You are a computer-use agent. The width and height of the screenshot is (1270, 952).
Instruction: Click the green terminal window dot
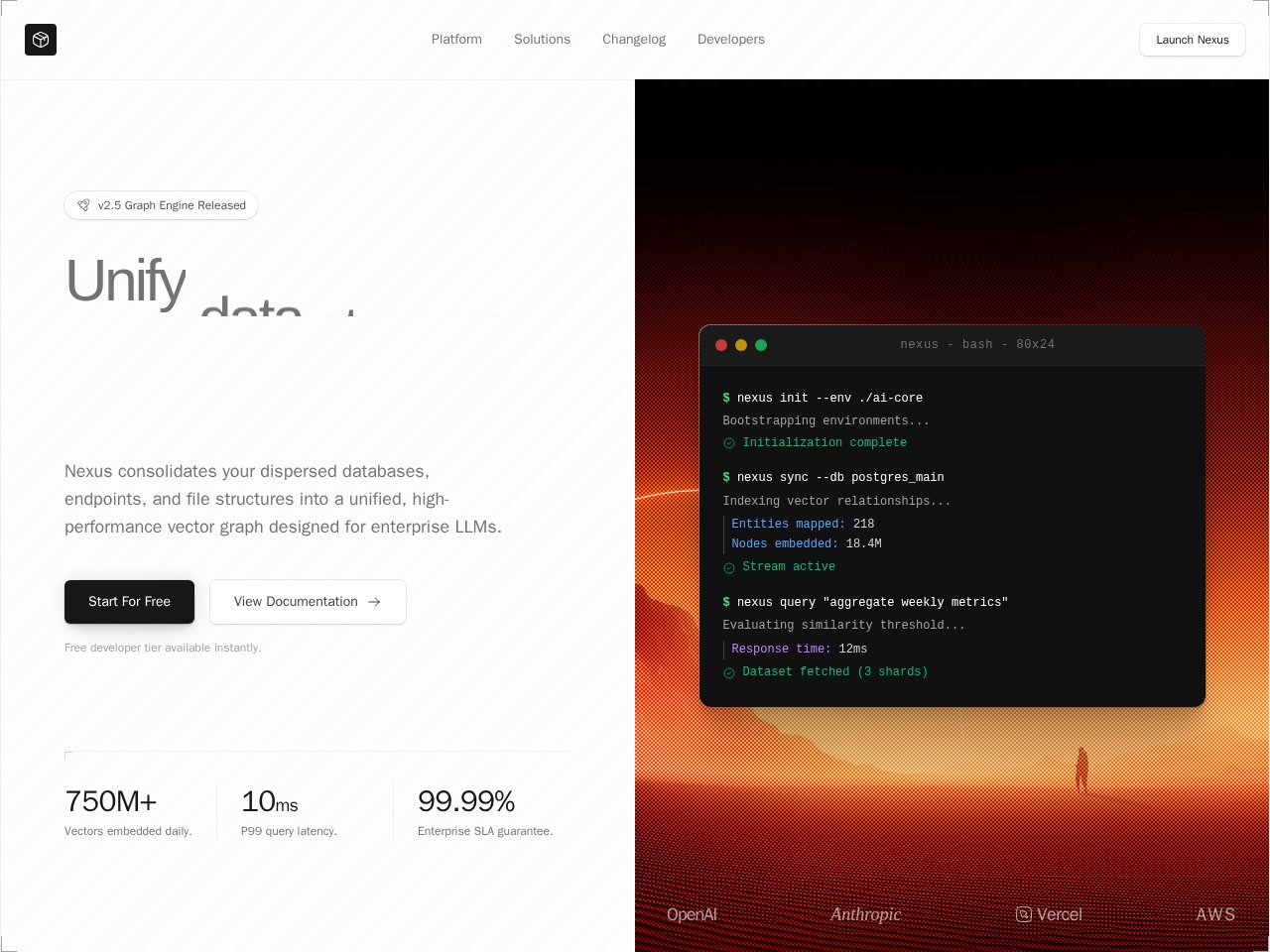click(x=761, y=345)
